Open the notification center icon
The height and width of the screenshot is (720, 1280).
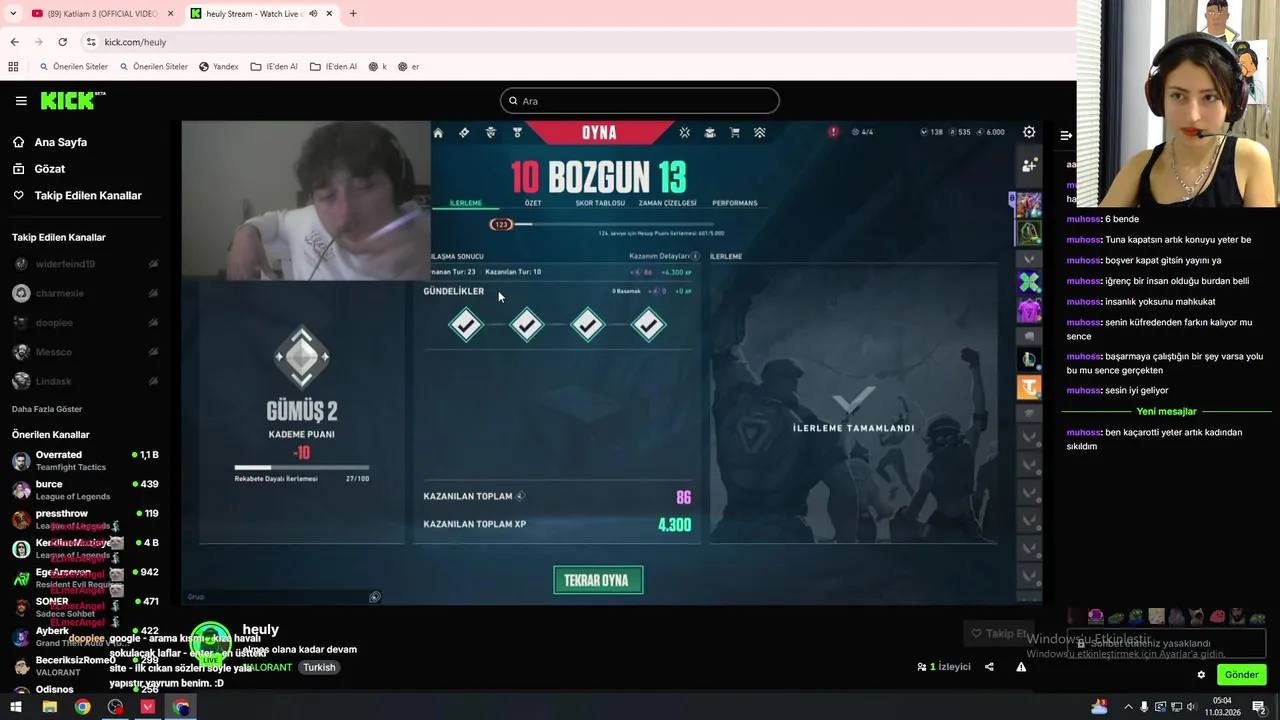[x=1259, y=707]
